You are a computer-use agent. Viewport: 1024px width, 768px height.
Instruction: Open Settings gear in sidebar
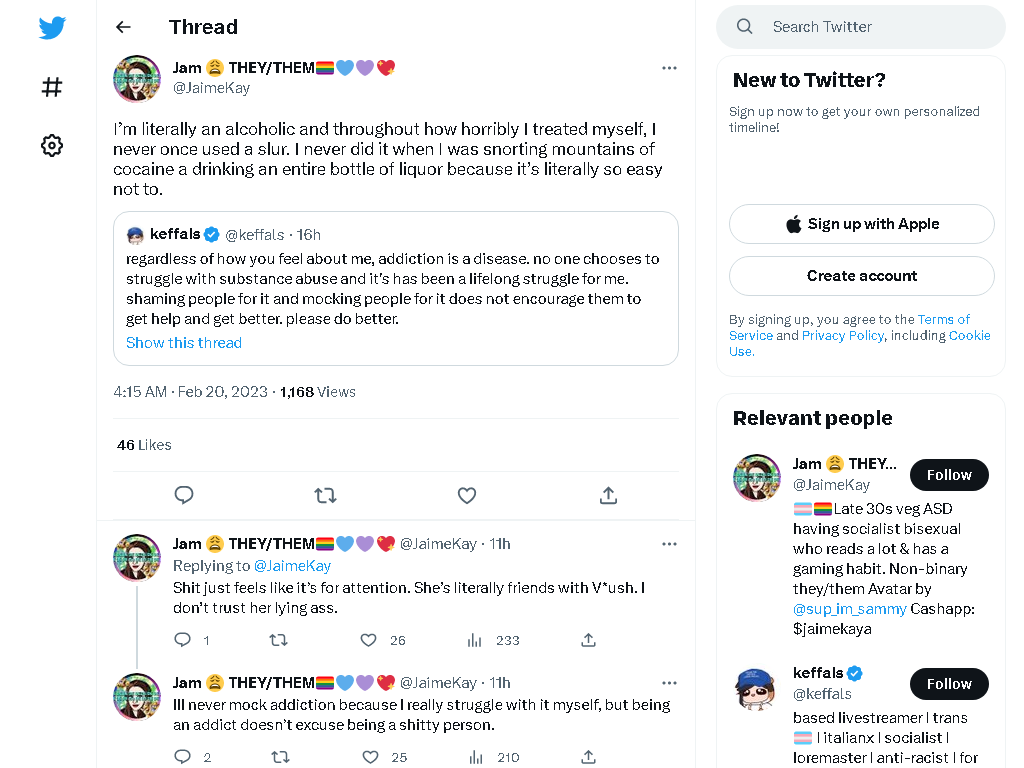click(52, 145)
